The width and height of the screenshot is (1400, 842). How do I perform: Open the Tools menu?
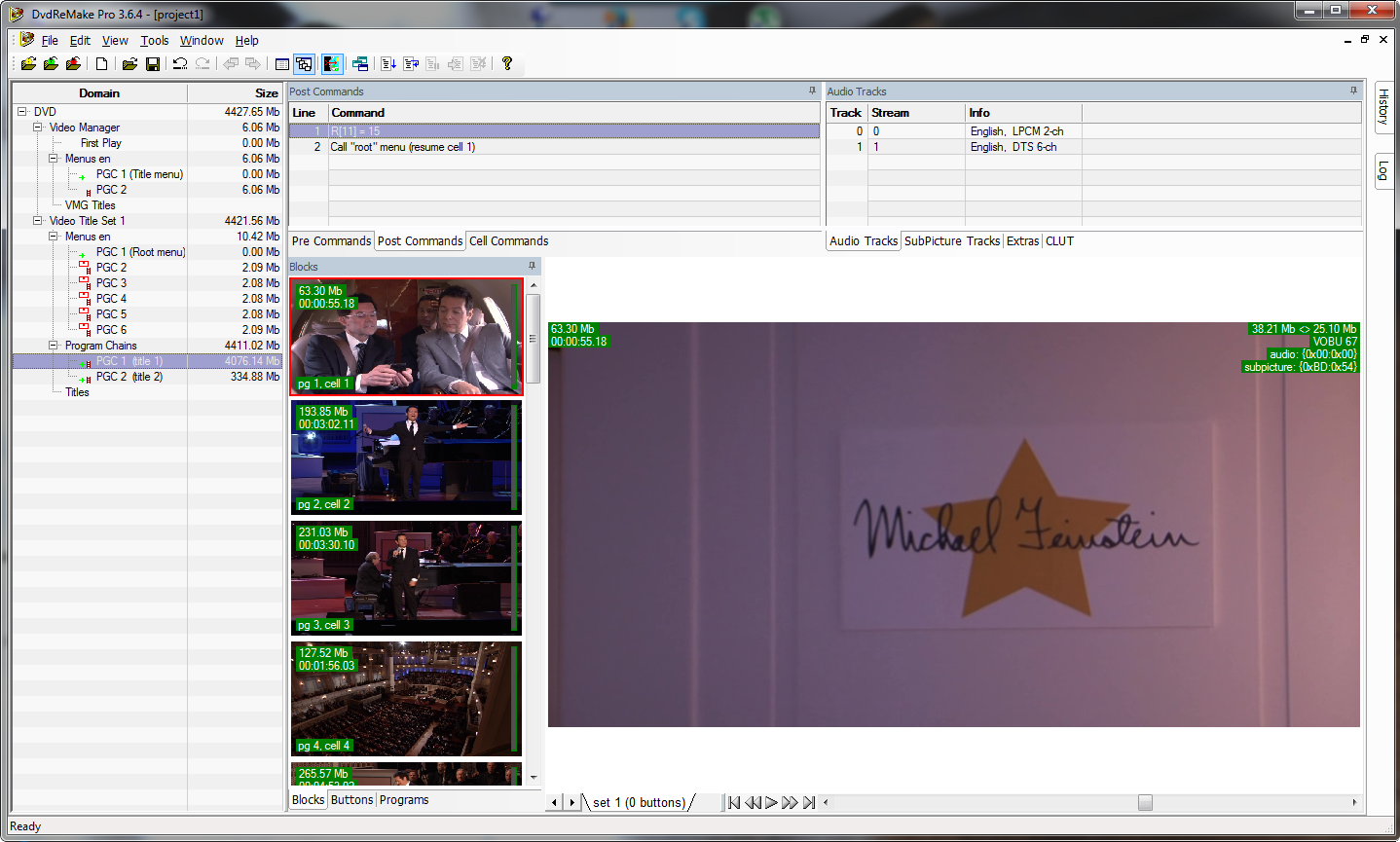(x=154, y=41)
